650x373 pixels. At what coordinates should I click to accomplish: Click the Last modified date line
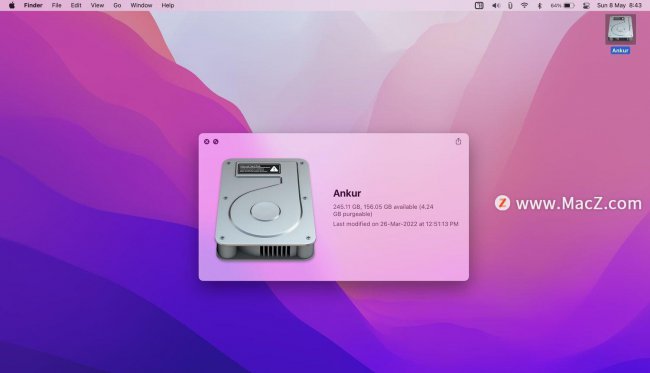pyautogui.click(x=395, y=224)
